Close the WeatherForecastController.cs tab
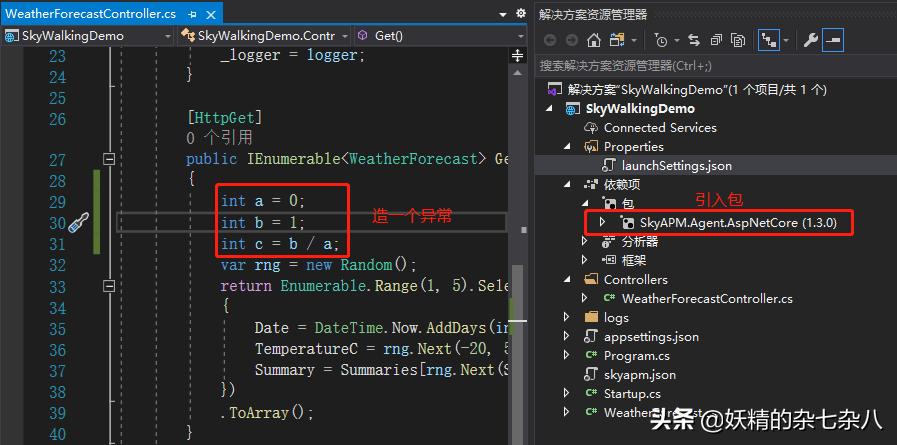This screenshot has width=897, height=445. pyautogui.click(x=211, y=14)
